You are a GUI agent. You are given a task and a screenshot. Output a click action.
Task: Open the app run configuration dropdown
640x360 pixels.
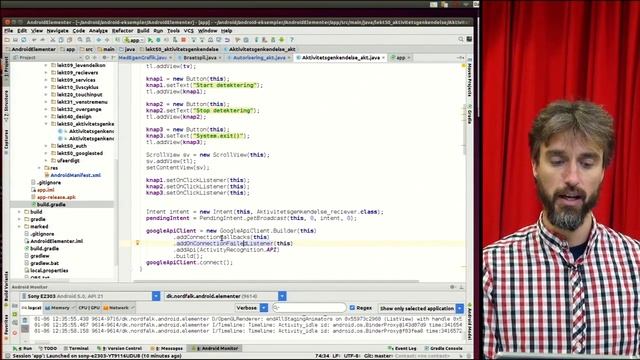coord(134,40)
